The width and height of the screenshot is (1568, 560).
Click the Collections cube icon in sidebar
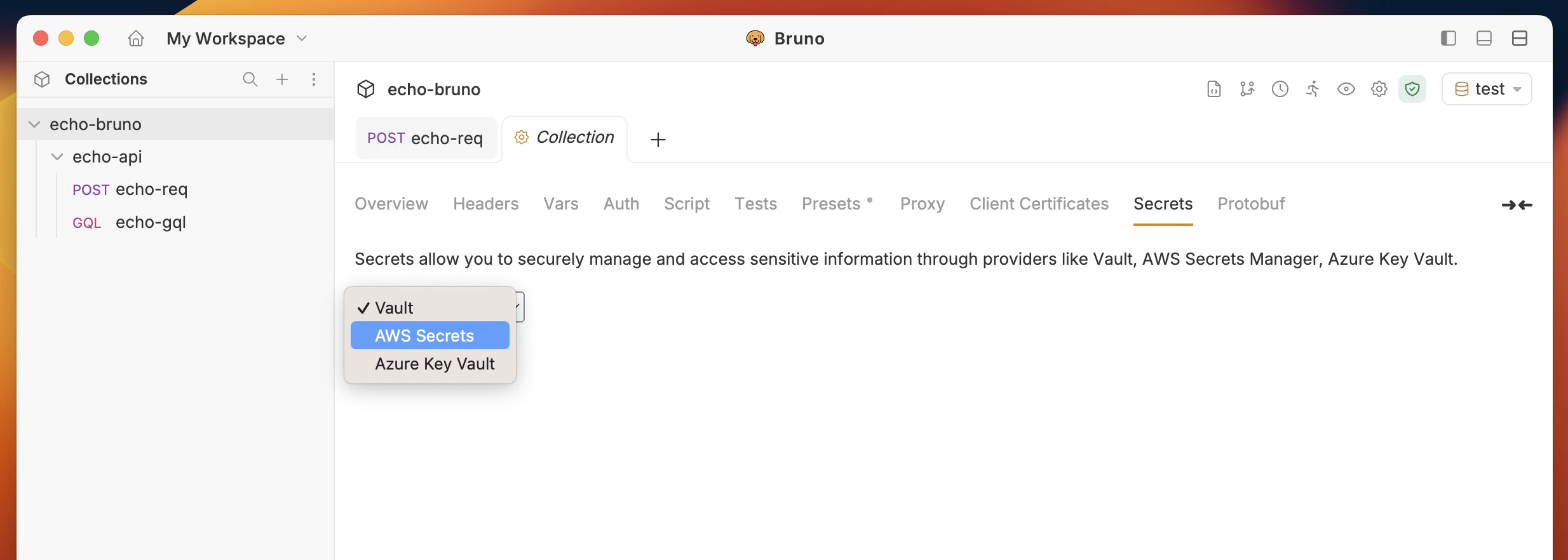pos(42,79)
